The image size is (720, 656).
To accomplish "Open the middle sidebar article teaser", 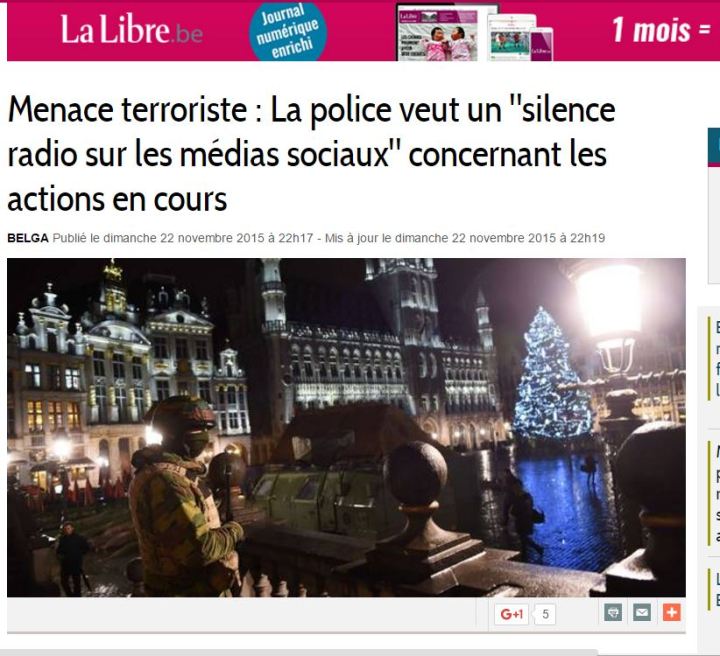I will click(x=715, y=495).
